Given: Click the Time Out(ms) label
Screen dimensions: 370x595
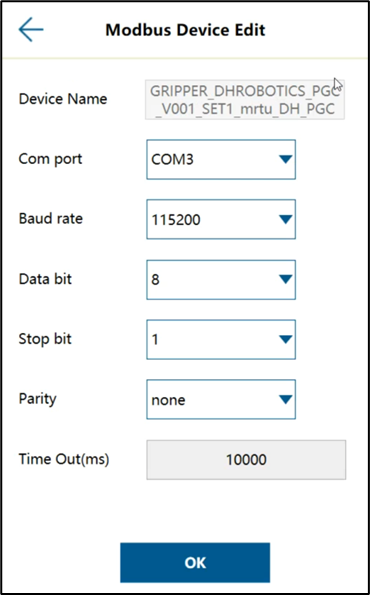Looking at the screenshot, I should pos(64,459).
